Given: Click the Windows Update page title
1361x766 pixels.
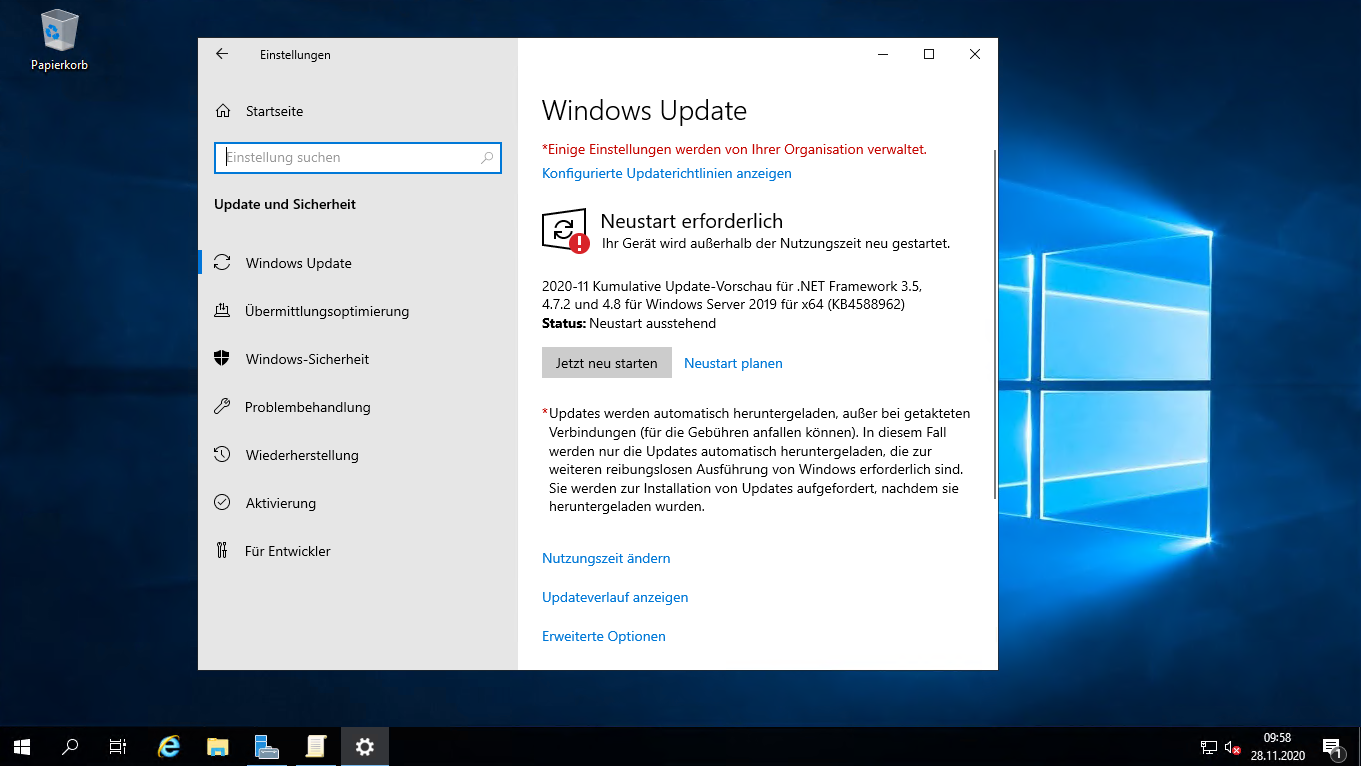Looking at the screenshot, I should click(644, 110).
